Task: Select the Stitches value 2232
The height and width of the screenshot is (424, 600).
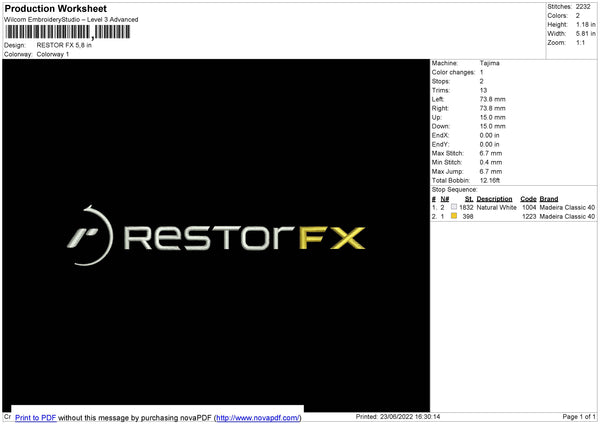Action: (x=583, y=7)
